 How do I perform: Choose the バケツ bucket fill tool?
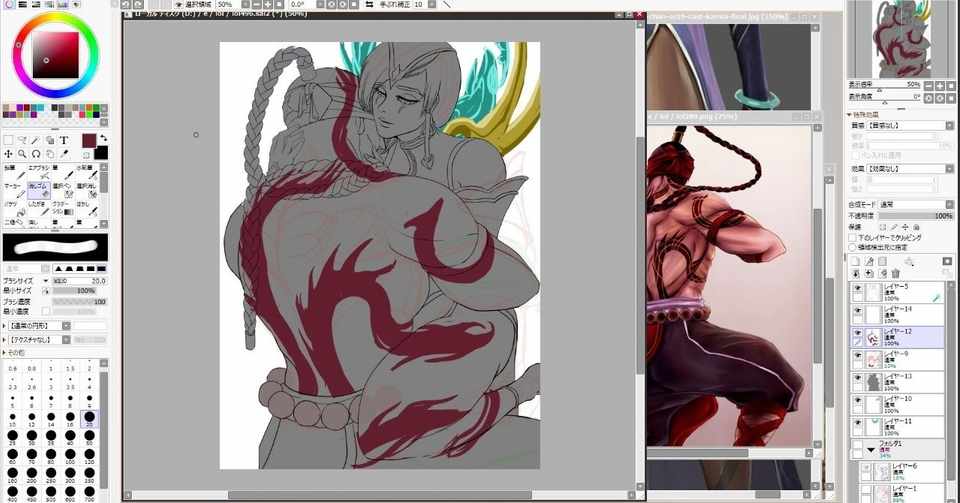click(x=13, y=208)
